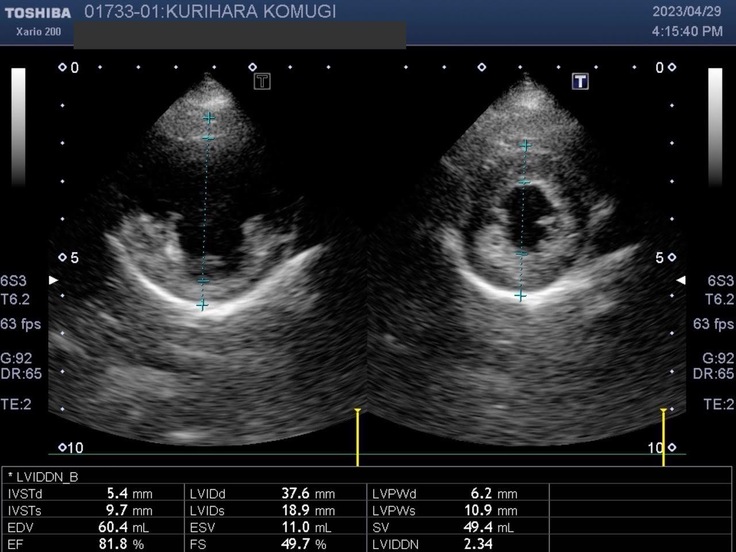Select the LVIDDN_B measurement header
Image resolution: width=736 pixels, height=552 pixels.
tap(40, 477)
